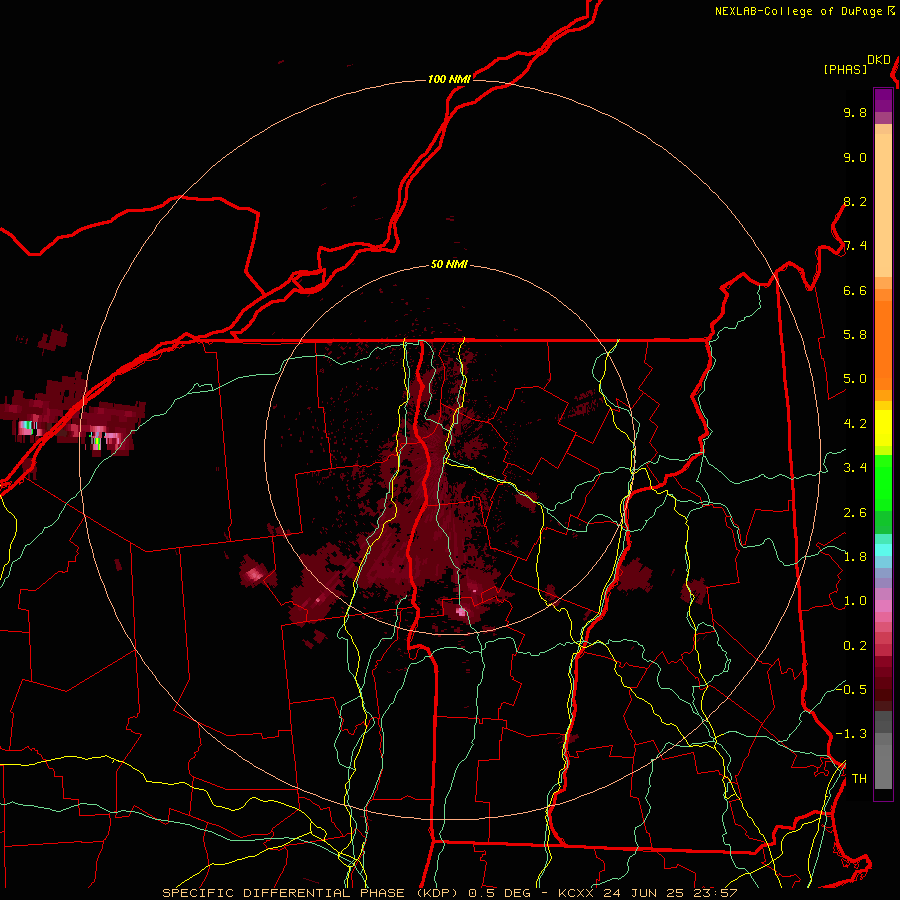This screenshot has width=900, height=900.
Task: Click the 1.8 legend value
Action: click(x=855, y=557)
